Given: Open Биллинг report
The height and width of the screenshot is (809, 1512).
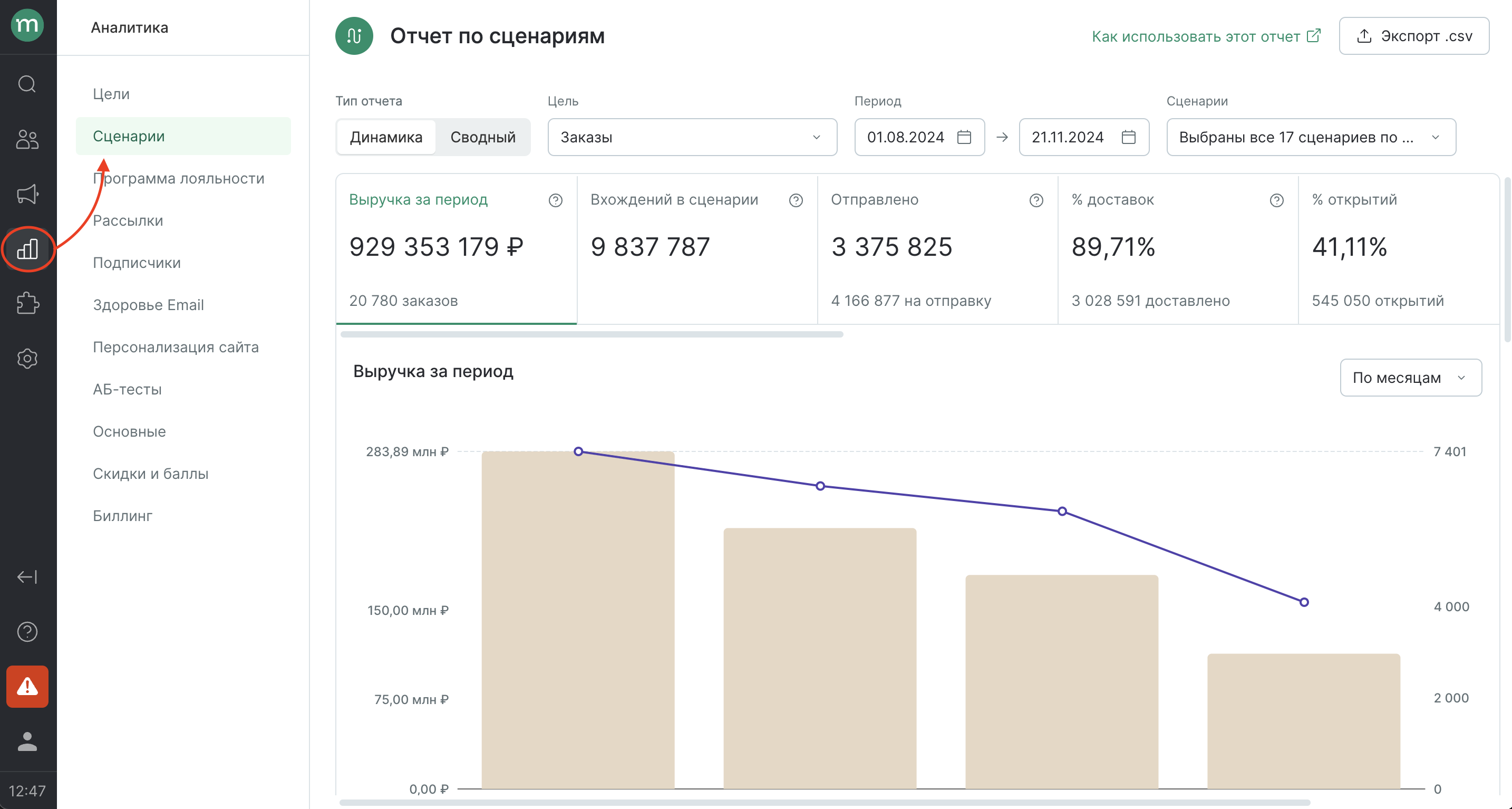Looking at the screenshot, I should pos(122,516).
